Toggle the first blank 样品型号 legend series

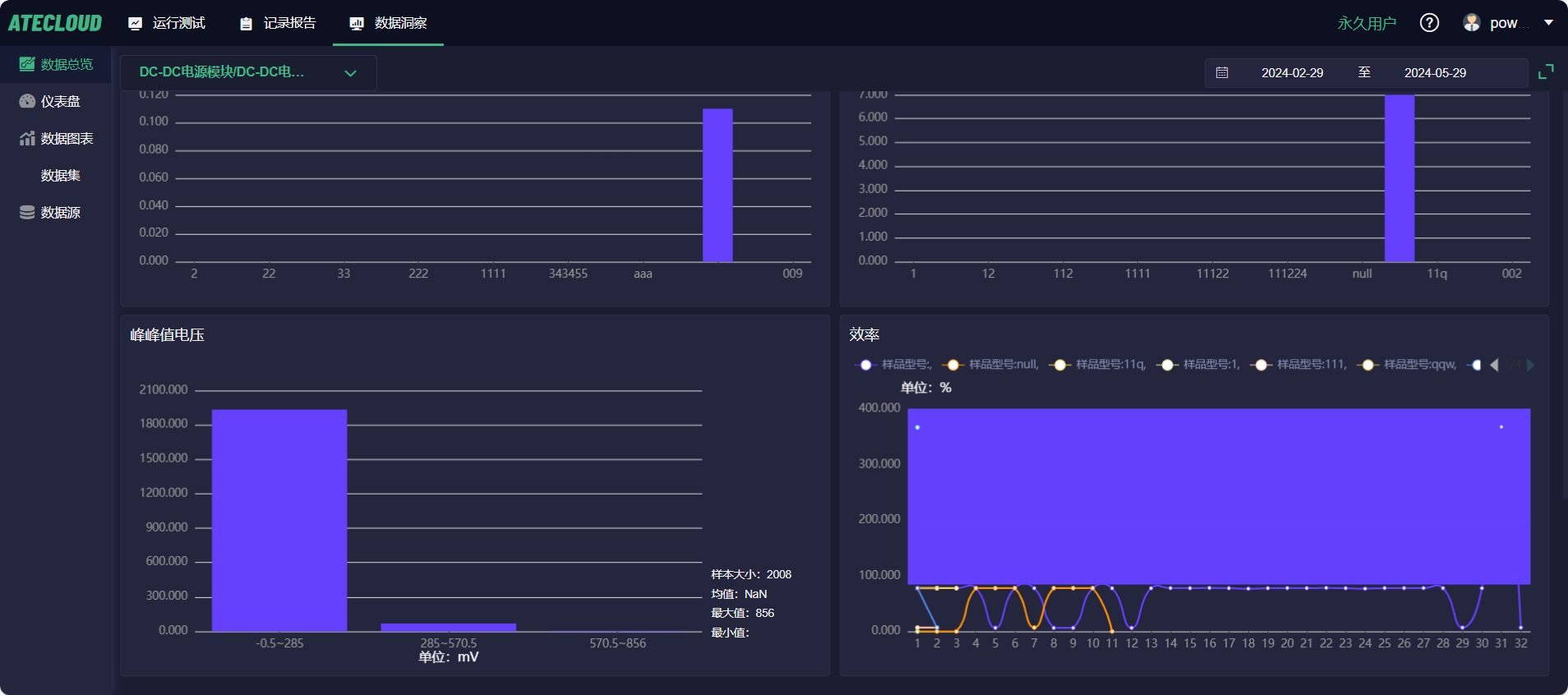pyautogui.click(x=893, y=365)
